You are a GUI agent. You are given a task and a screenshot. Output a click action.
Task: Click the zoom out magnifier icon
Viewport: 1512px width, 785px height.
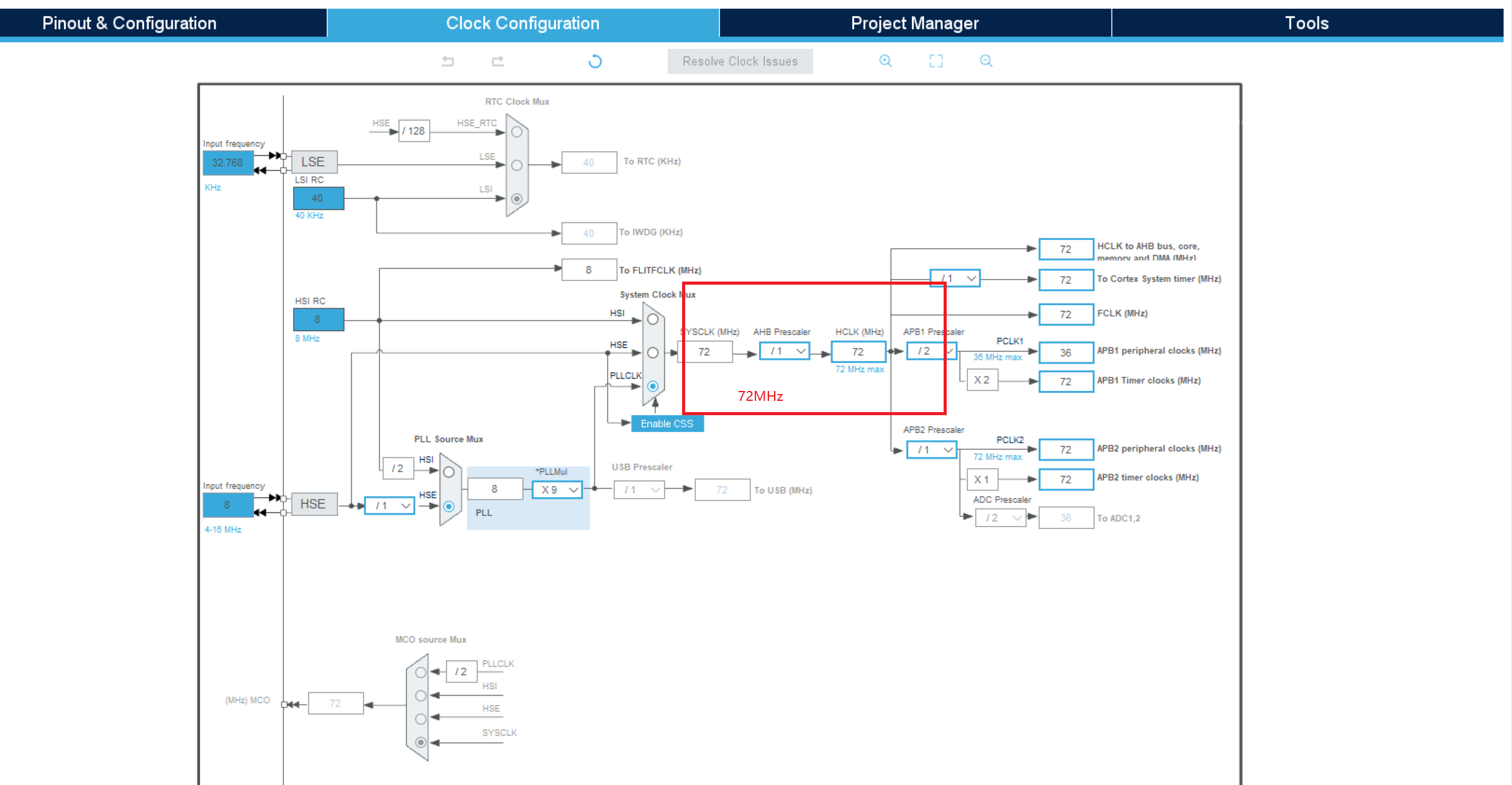coord(986,61)
